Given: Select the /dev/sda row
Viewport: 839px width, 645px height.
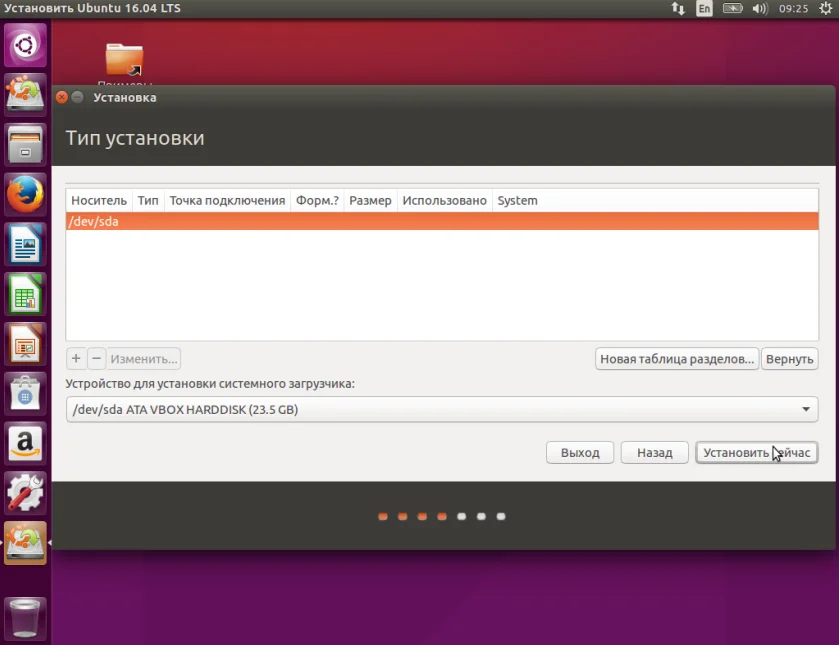Looking at the screenshot, I should click(x=442, y=221).
